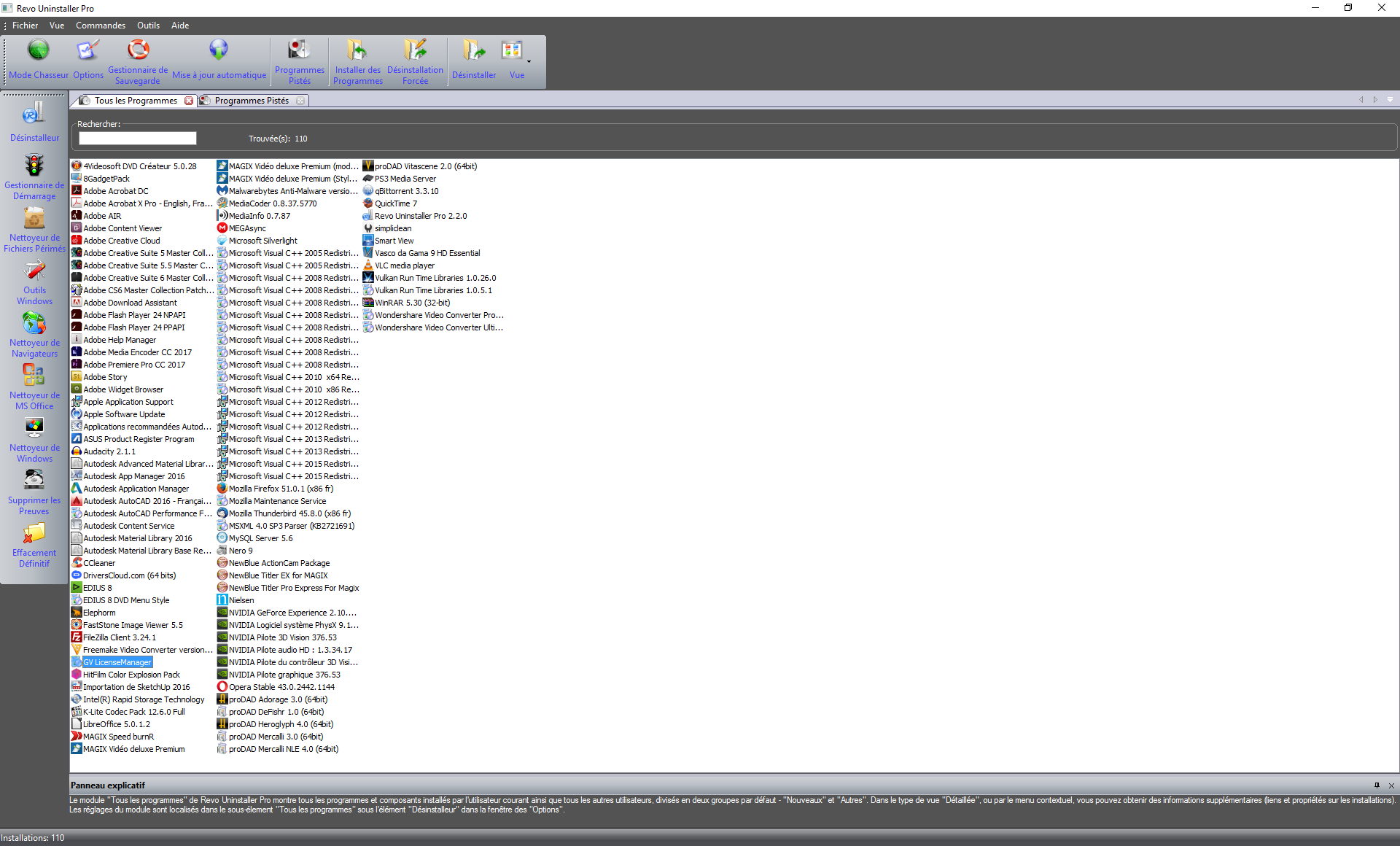This screenshot has height=846, width=1400.
Task: Click the Désinstaller toolbar icon
Action: [474, 60]
